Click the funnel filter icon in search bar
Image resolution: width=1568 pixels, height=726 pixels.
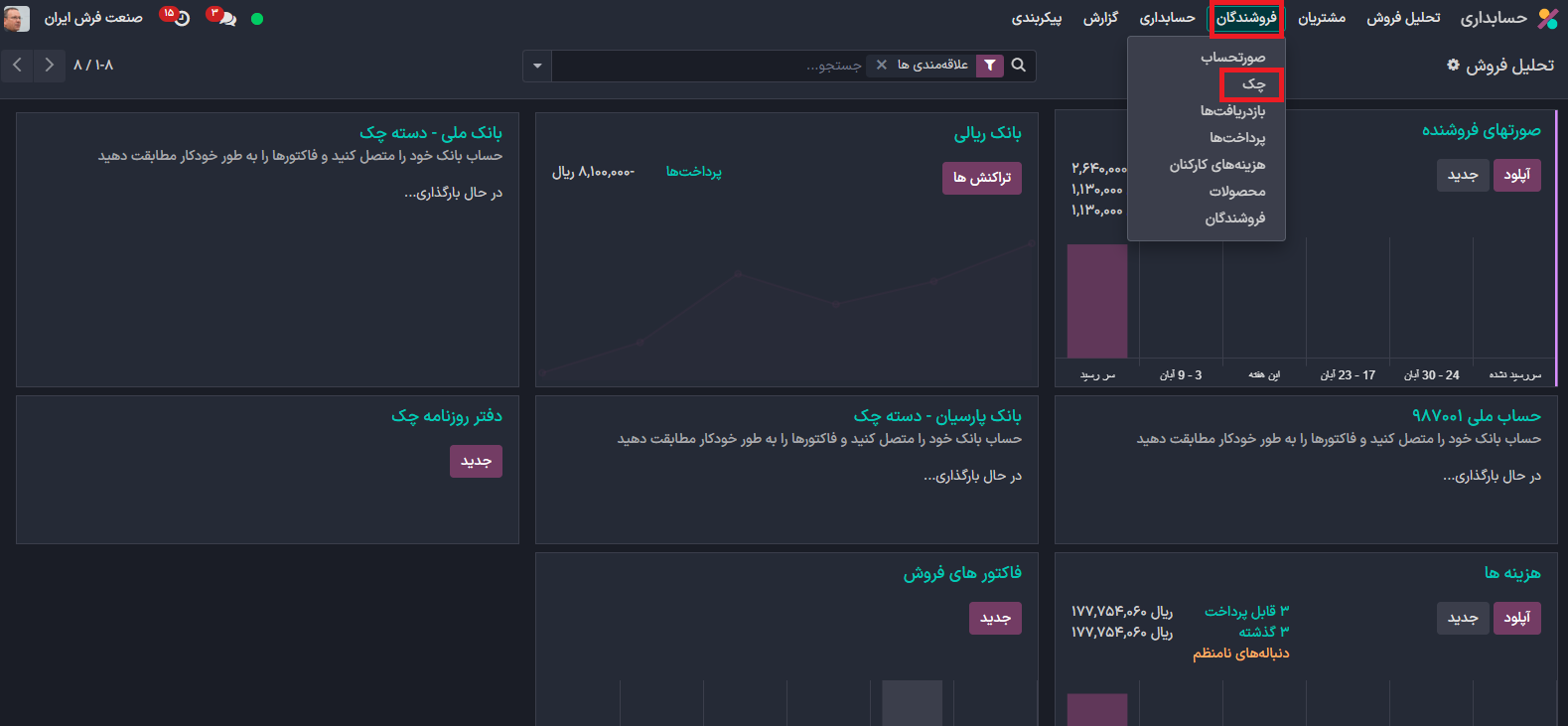[990, 66]
